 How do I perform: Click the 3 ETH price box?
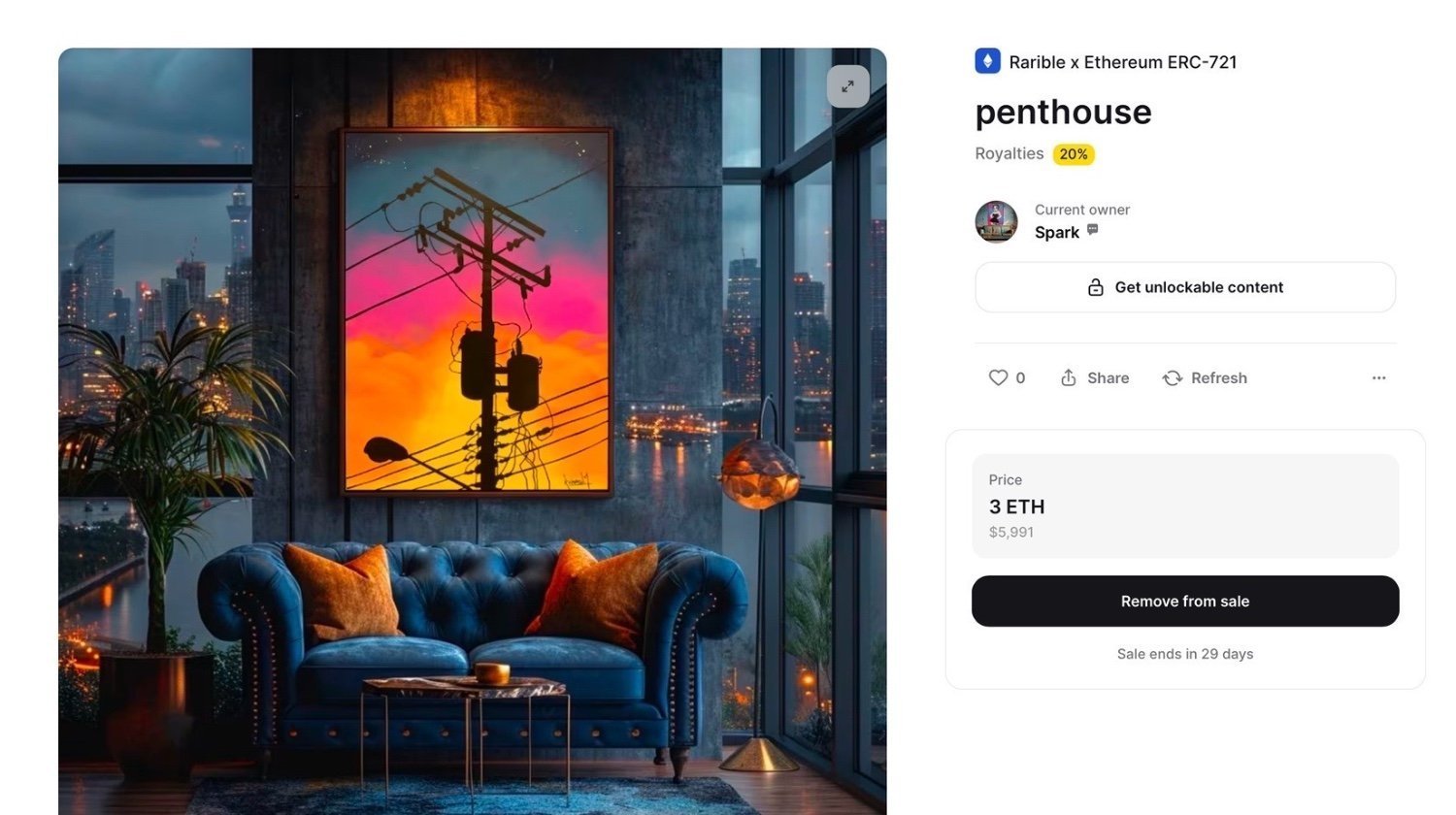point(1185,505)
